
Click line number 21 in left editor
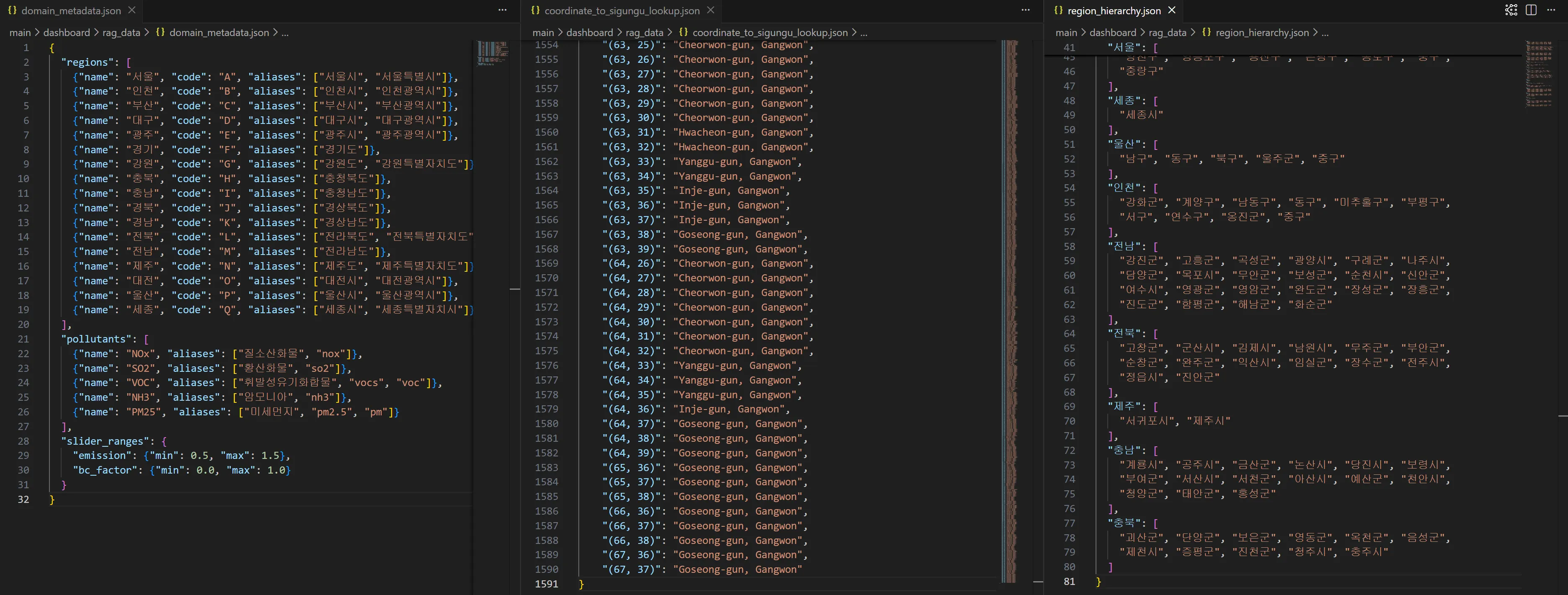(23, 339)
